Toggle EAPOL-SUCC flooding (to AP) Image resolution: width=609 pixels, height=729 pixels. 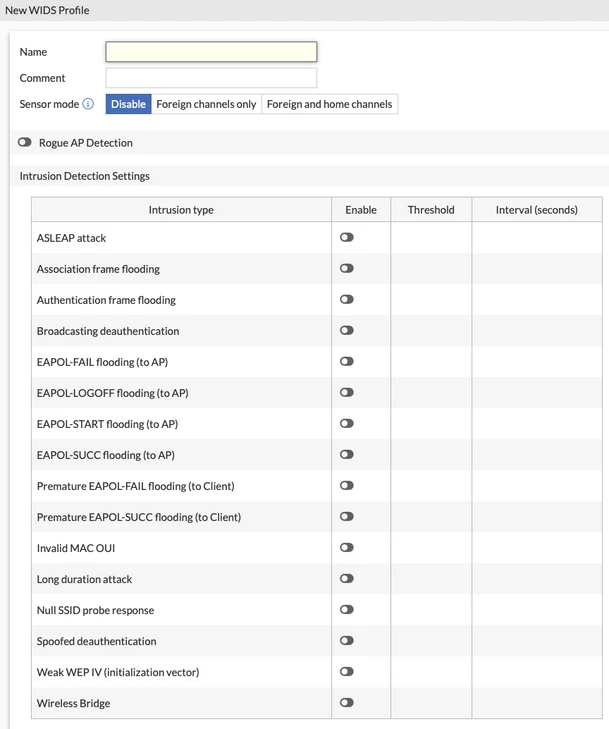click(347, 454)
